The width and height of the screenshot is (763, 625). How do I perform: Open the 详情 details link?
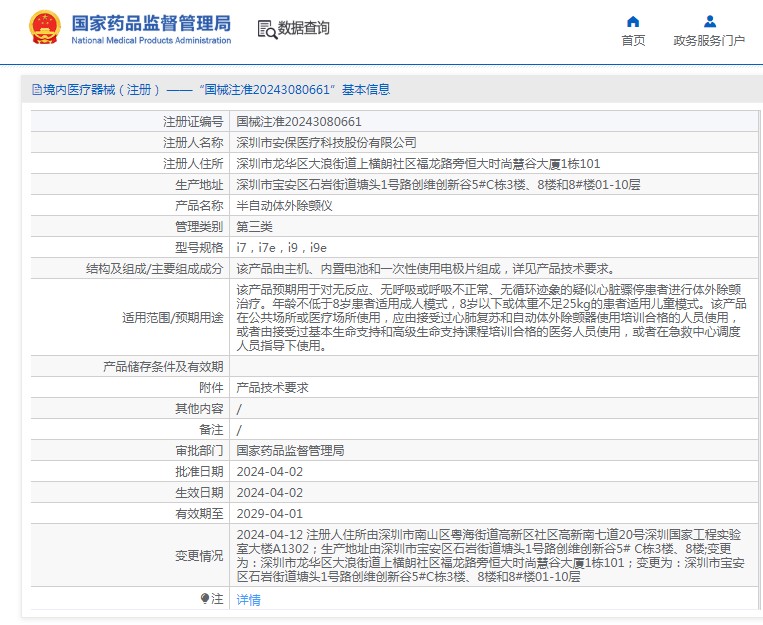[x=248, y=599]
